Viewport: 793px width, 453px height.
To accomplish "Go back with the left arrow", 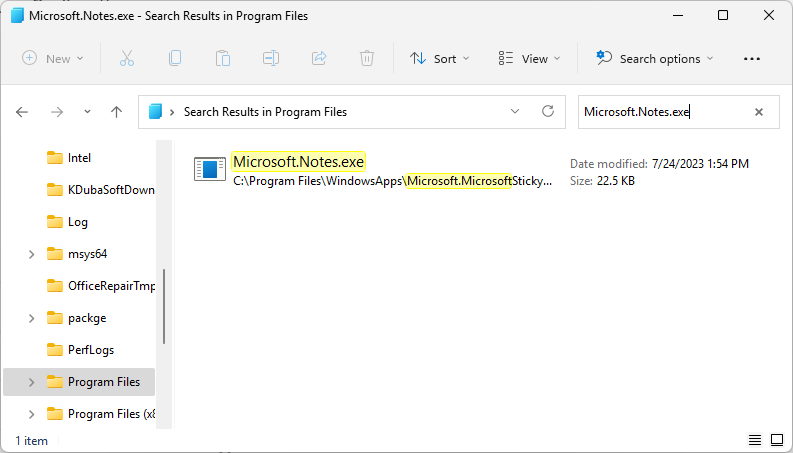I will (x=22, y=112).
